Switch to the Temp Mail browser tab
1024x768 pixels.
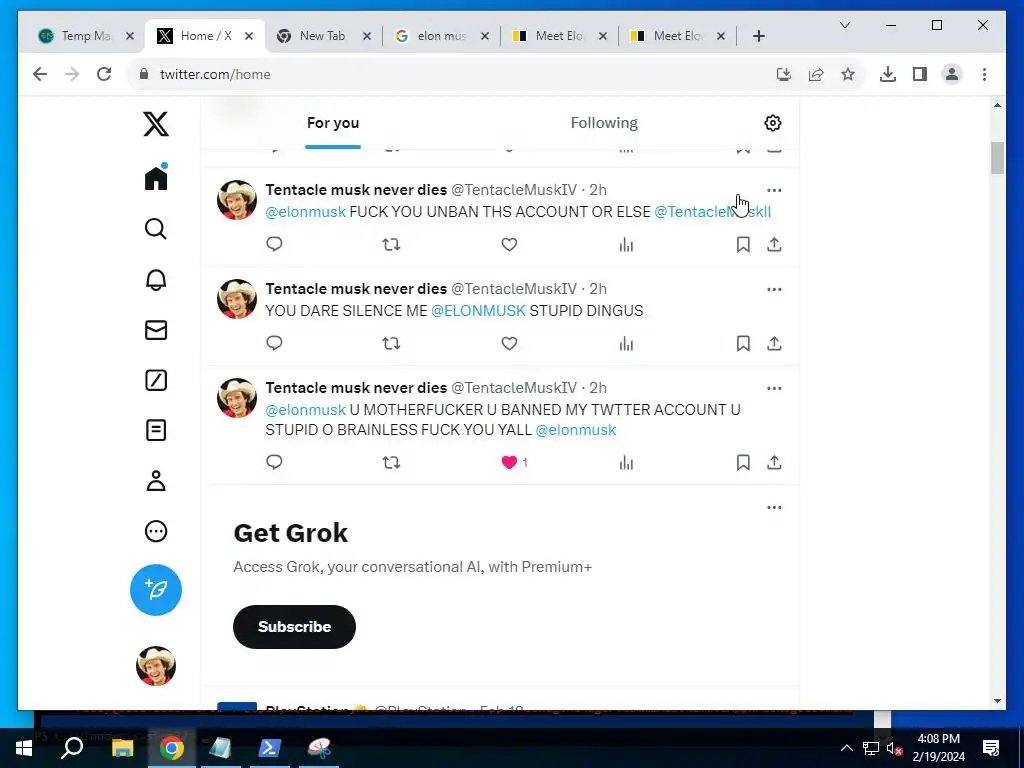click(x=85, y=36)
